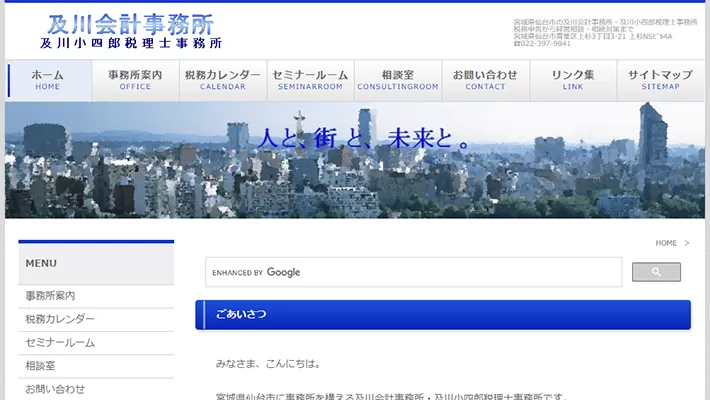Open セミナールーム in the sidebar MENU
This screenshot has height=400, width=710.
pos(60,342)
